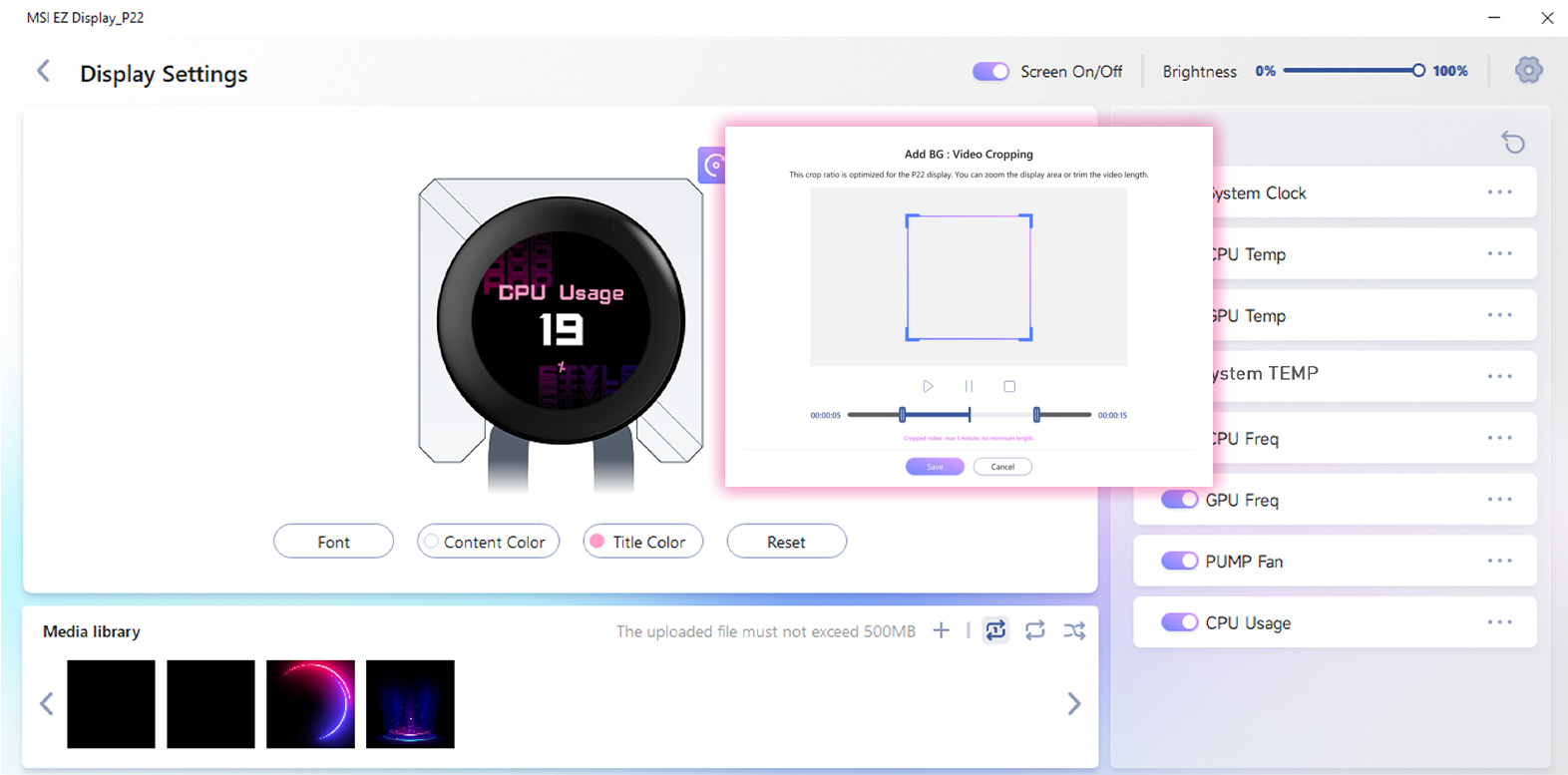
Task: Minimize the MSI EZ Display window
Action: point(1494,17)
